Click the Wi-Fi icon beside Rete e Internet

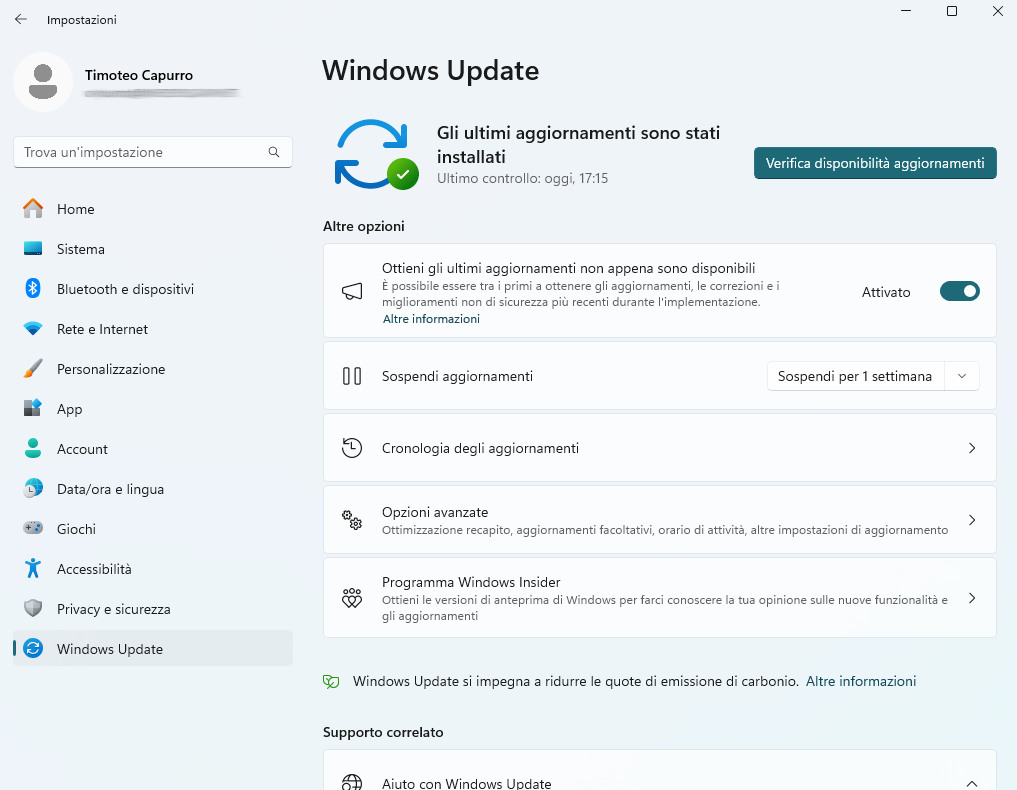pos(33,329)
